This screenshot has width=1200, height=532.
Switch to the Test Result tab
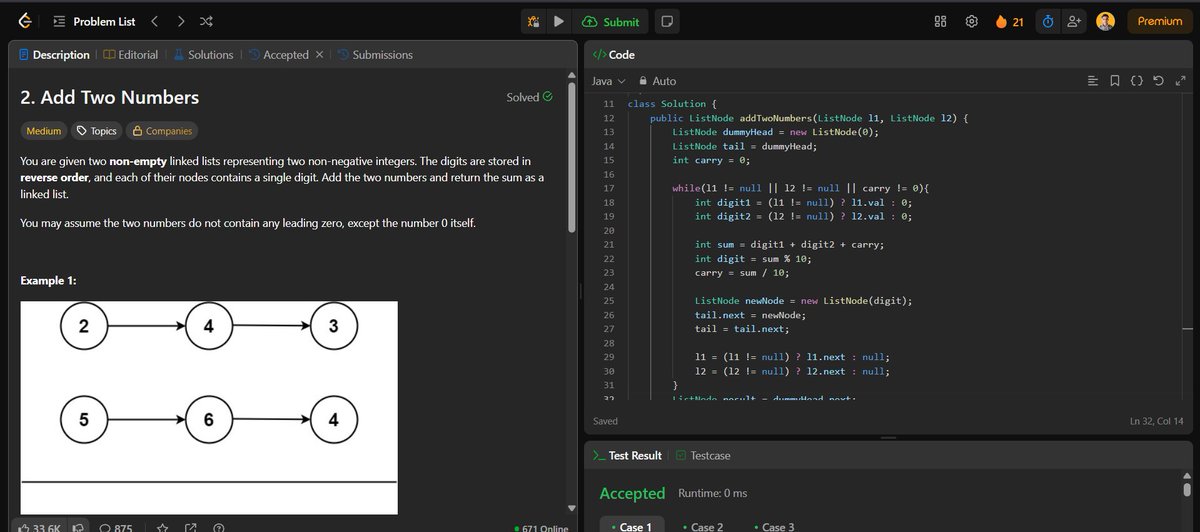[627, 455]
